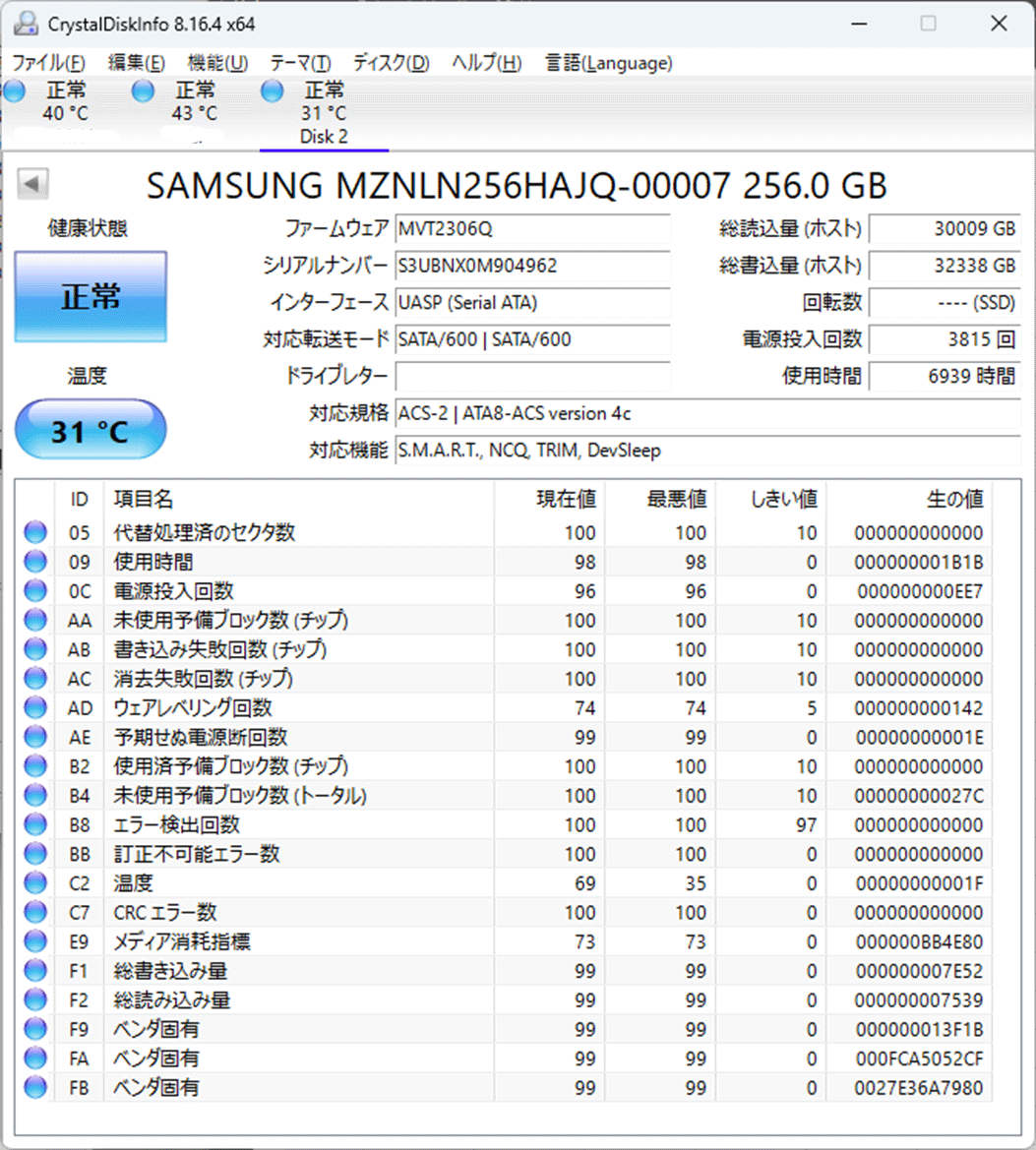Select the ウェアレベリング回数 row name
Viewport: 1036px width, 1150px height.
click(x=193, y=707)
